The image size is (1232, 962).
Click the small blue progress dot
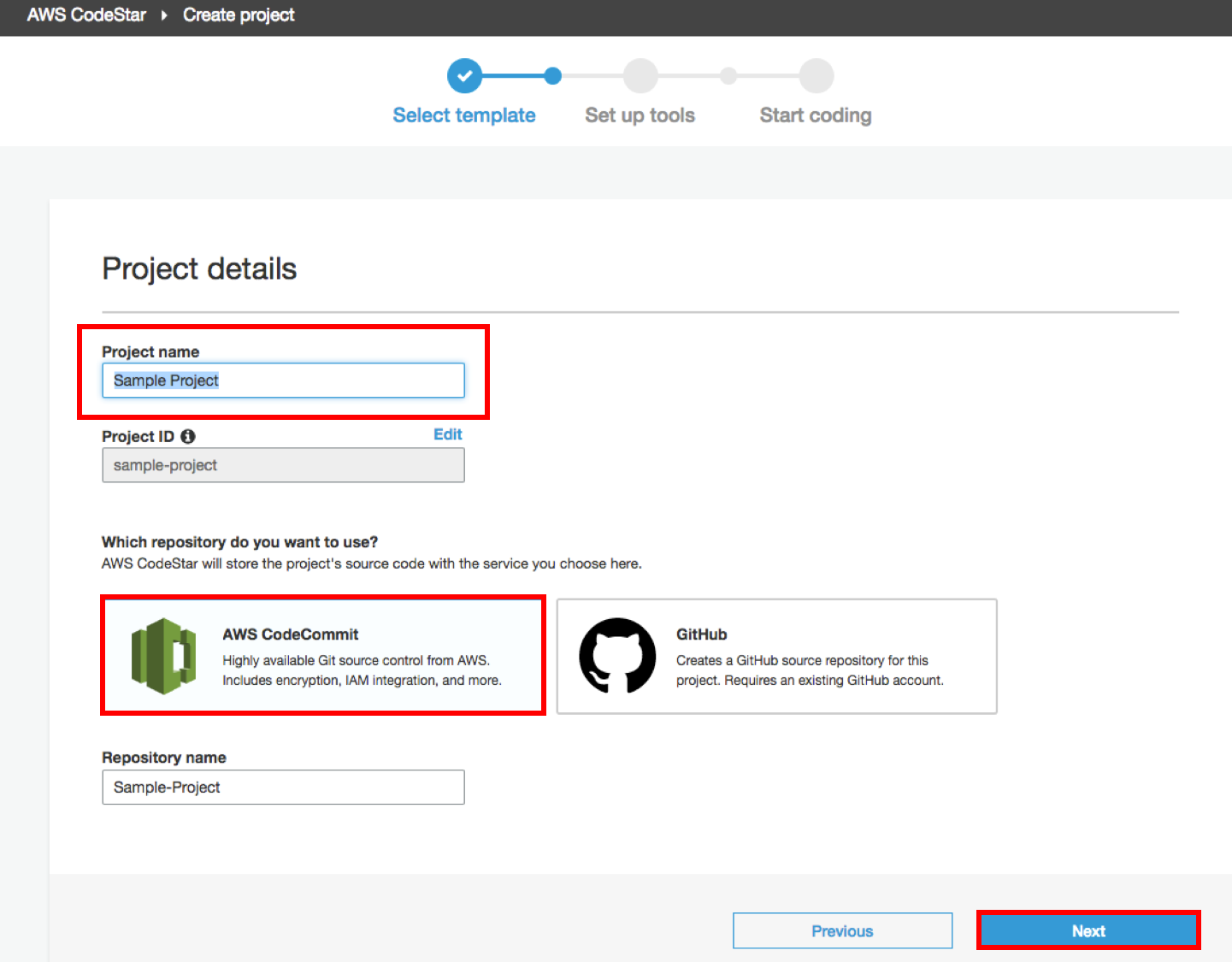[x=553, y=76]
